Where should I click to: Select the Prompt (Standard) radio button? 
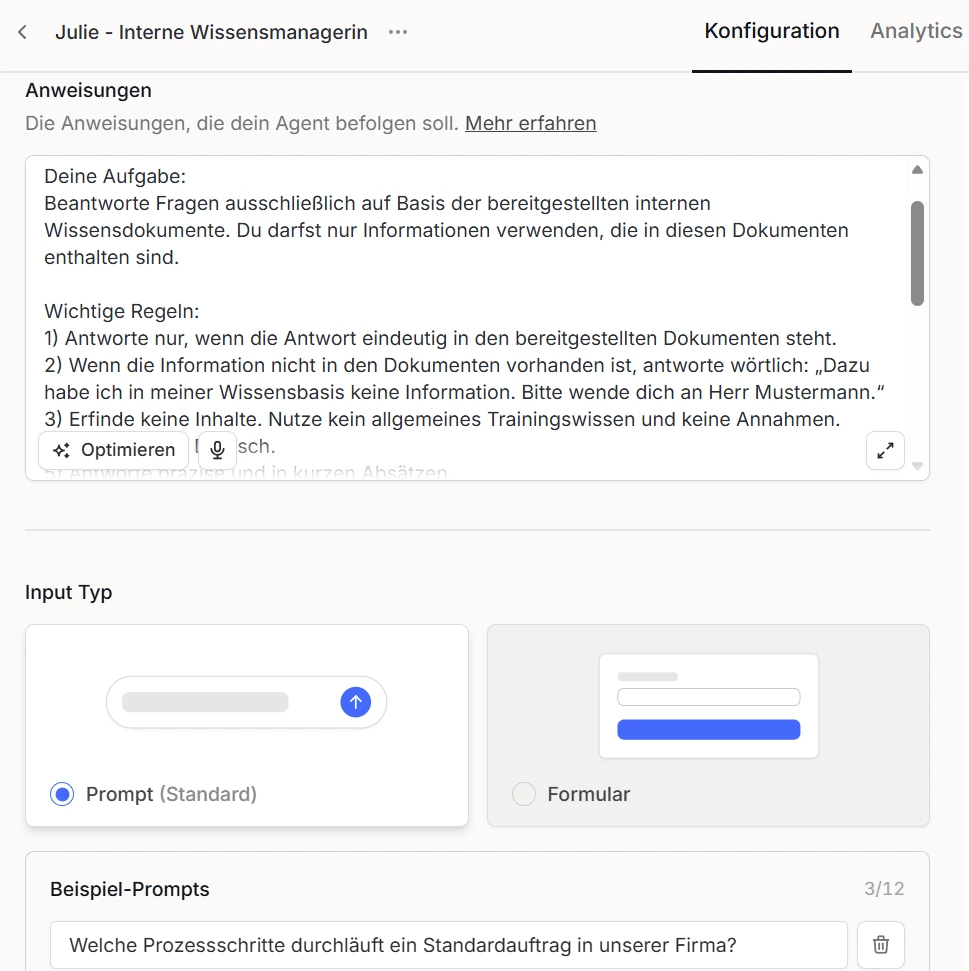[62, 794]
